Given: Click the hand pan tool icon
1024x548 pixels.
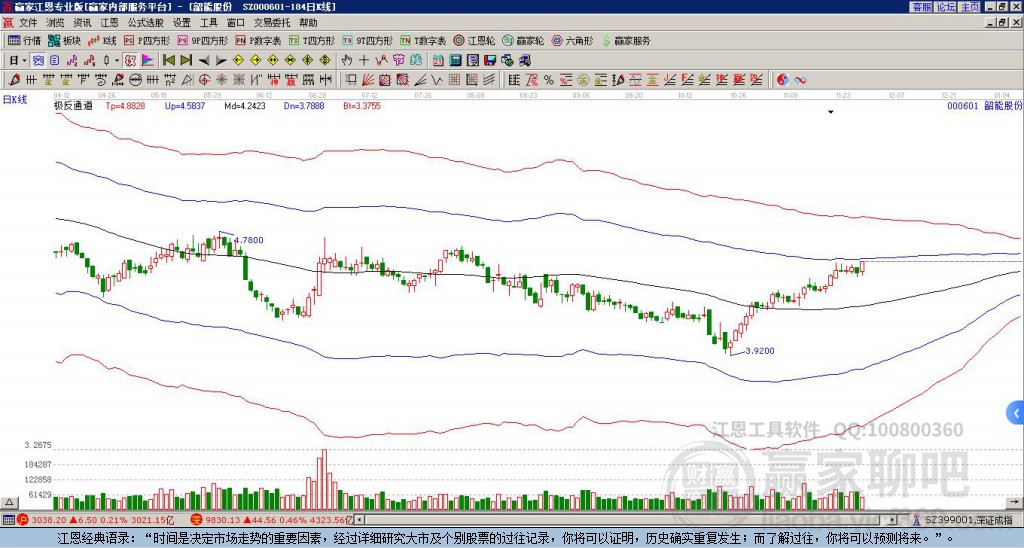Looking at the screenshot, I should pyautogui.click(x=346, y=61).
